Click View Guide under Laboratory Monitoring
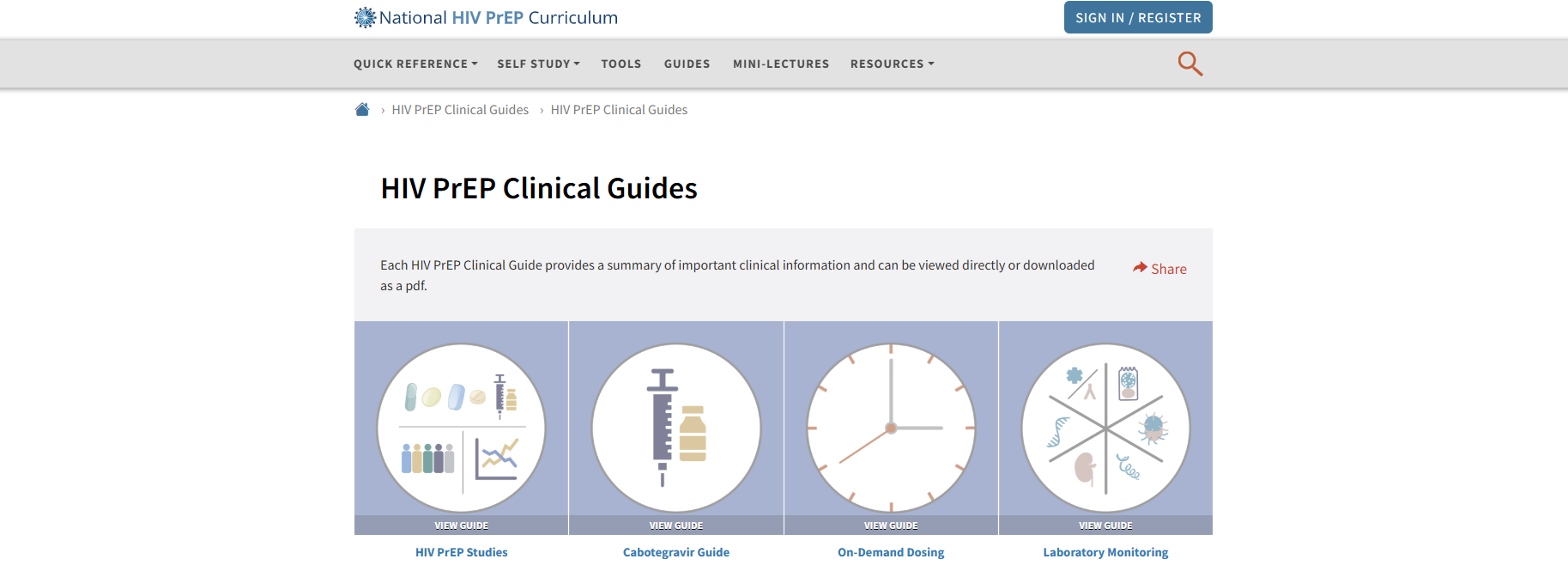The width and height of the screenshot is (1568, 565). tap(1105, 526)
